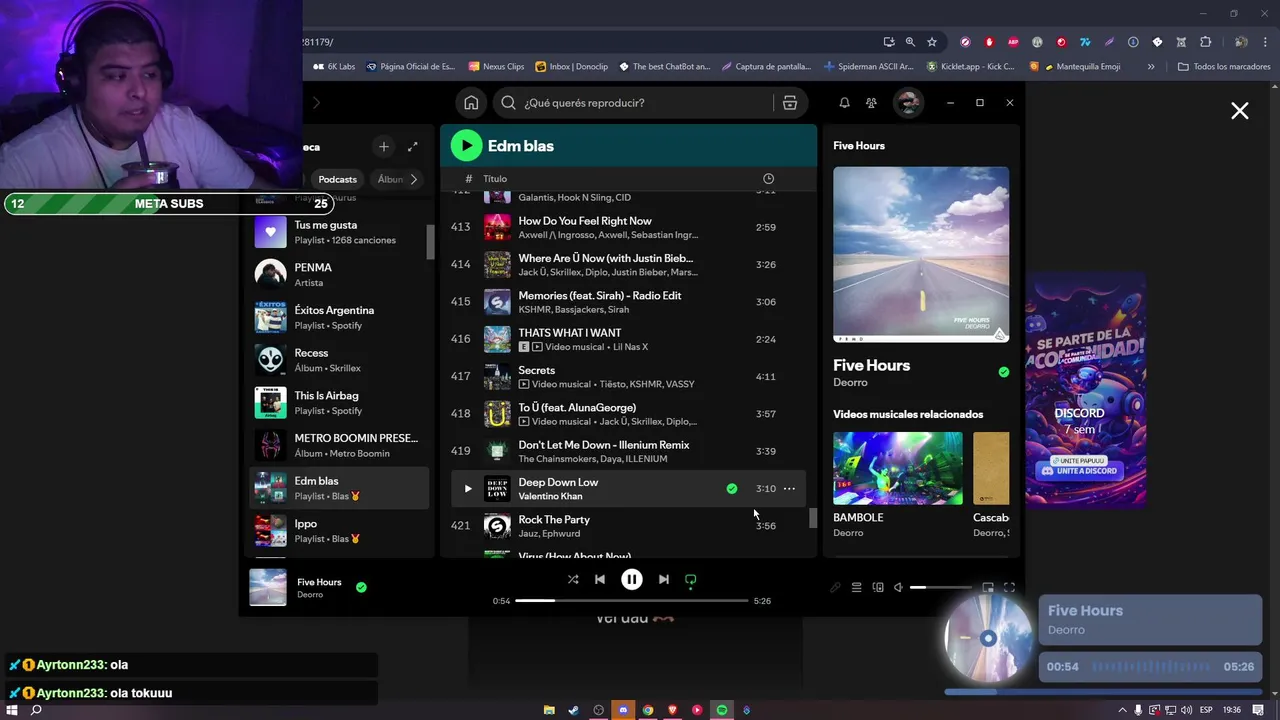Open the lyrics microphone icon
Image resolution: width=1280 pixels, height=720 pixels.
pos(835,588)
